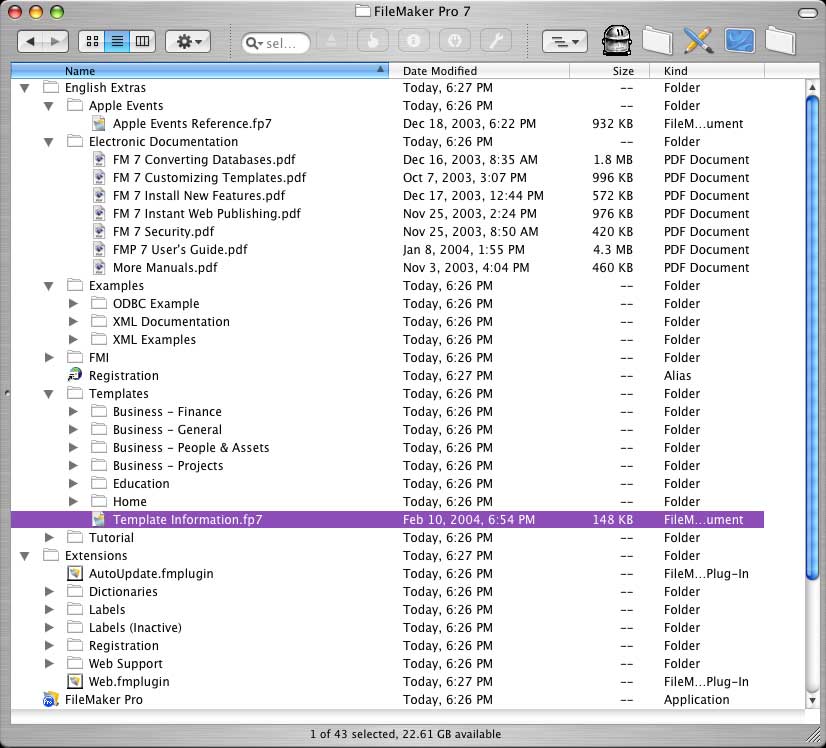Sort by the Date Modified column header

479,71
